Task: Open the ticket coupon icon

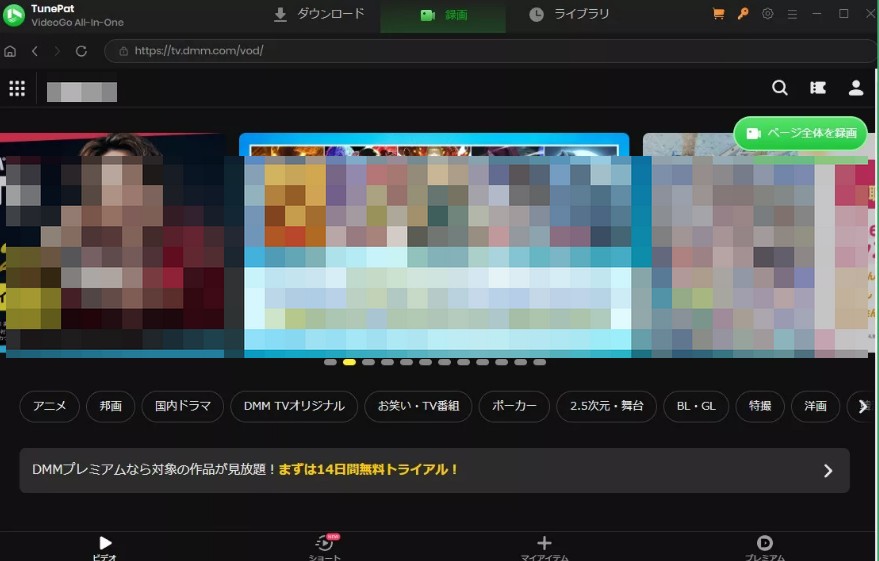Action: point(818,87)
